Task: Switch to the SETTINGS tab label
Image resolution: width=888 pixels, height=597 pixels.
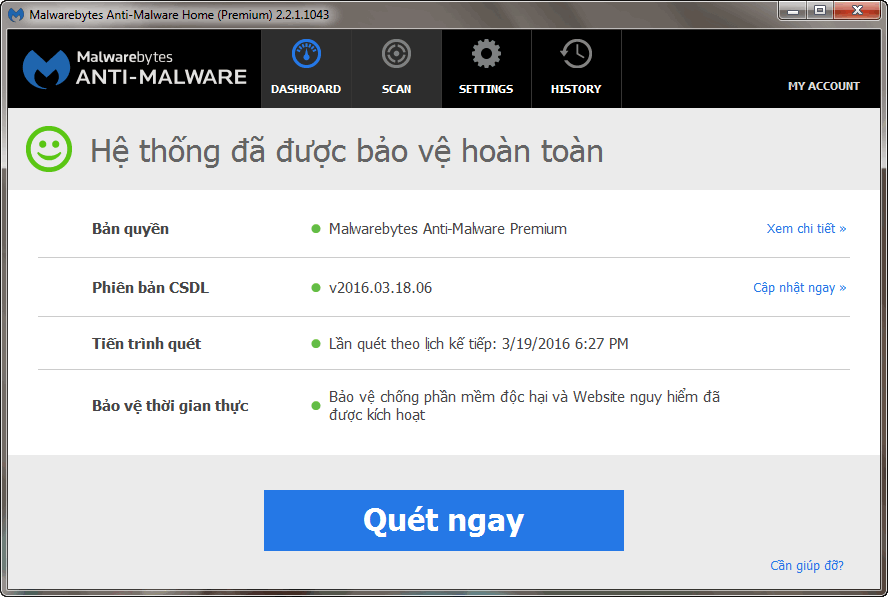Action: pos(486,89)
